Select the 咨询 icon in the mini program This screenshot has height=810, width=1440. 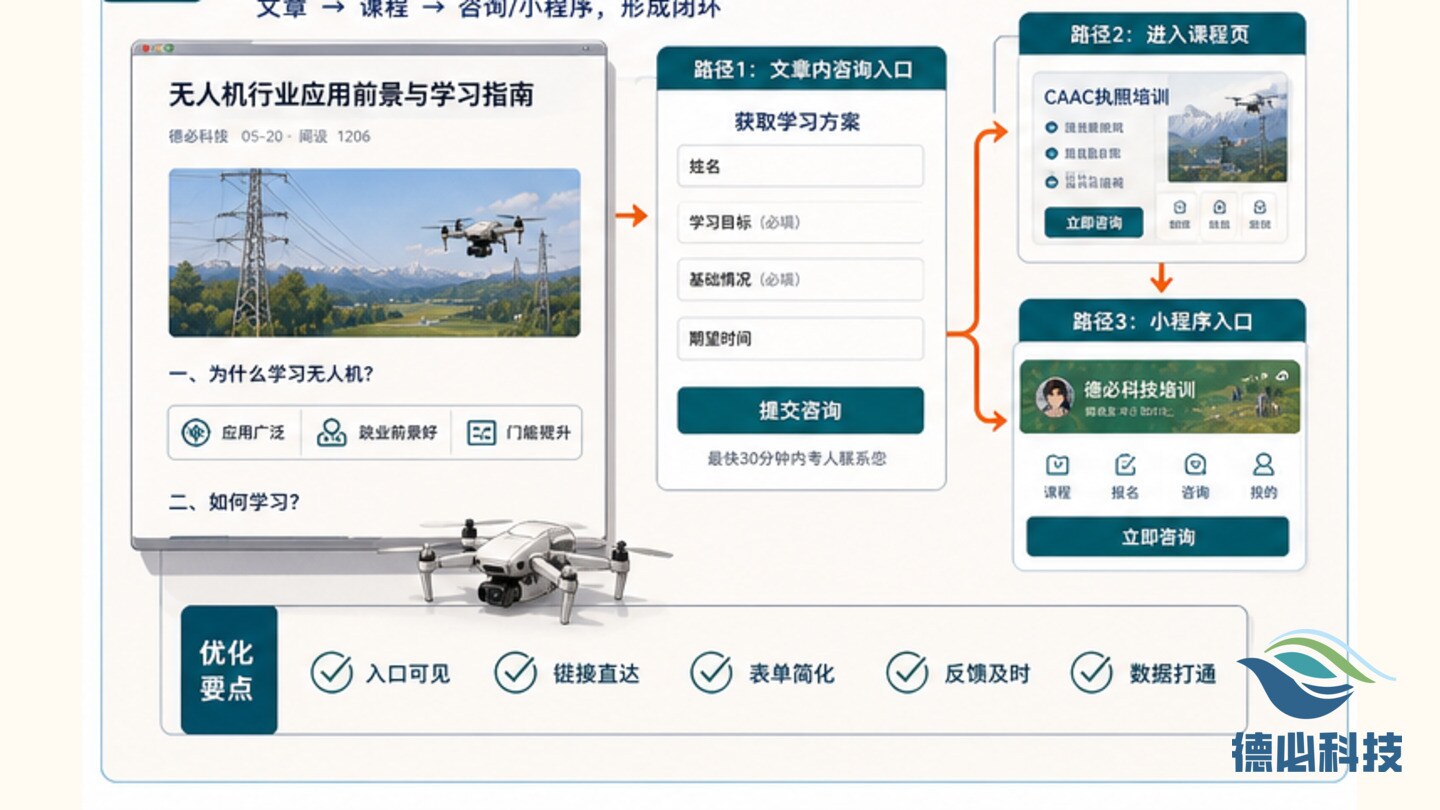(1195, 465)
